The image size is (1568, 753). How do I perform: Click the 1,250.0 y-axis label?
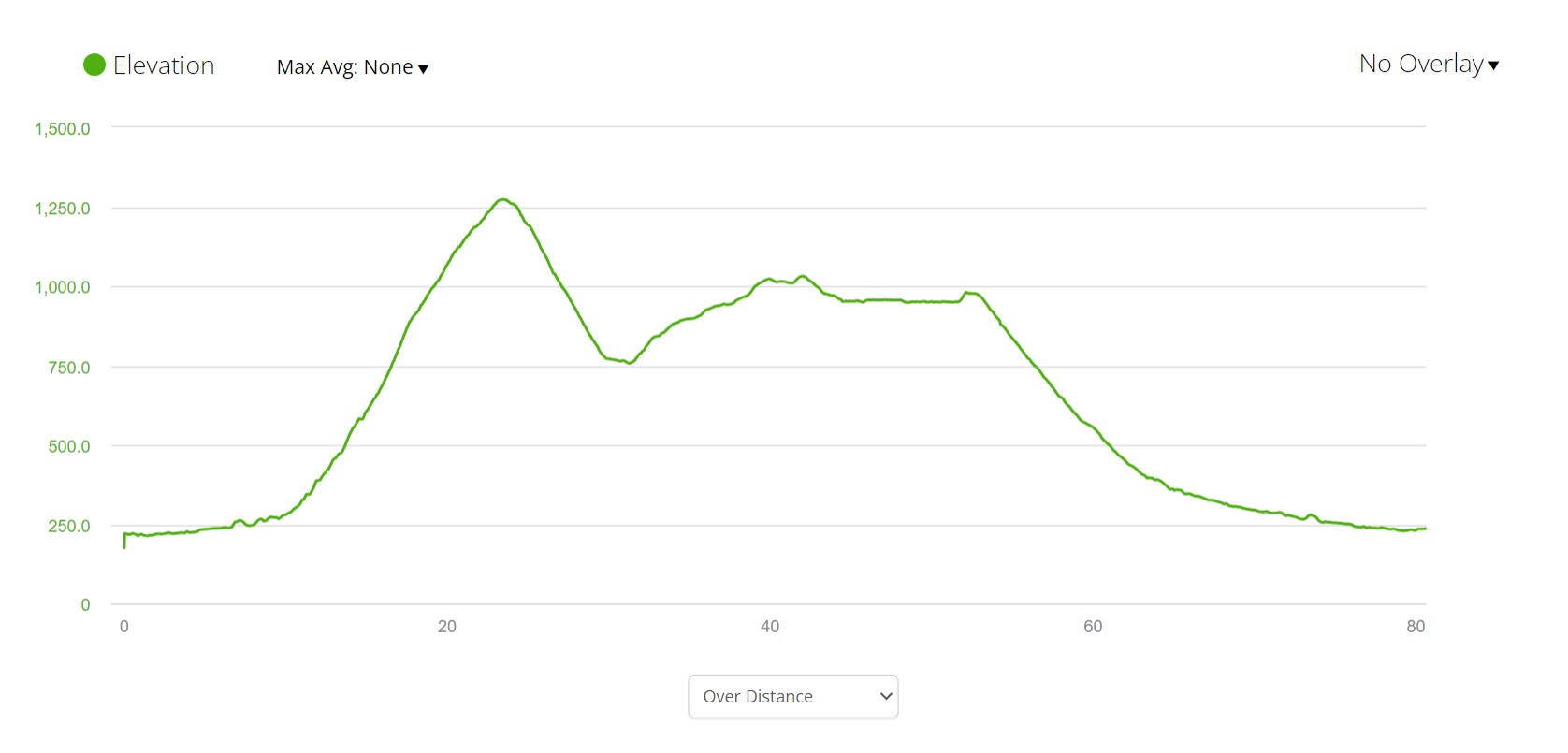(63, 209)
